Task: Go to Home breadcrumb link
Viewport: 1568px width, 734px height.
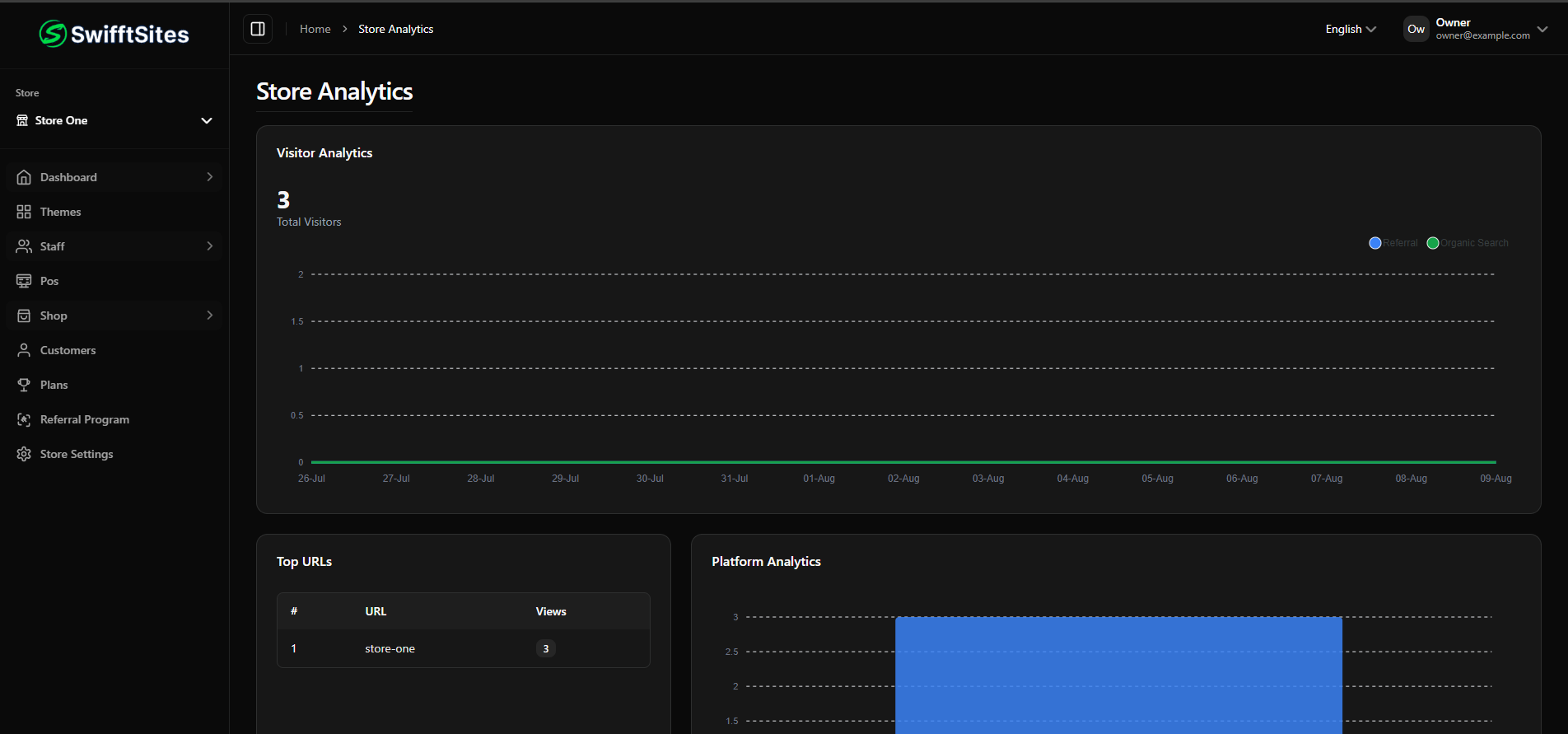Action: pos(315,29)
